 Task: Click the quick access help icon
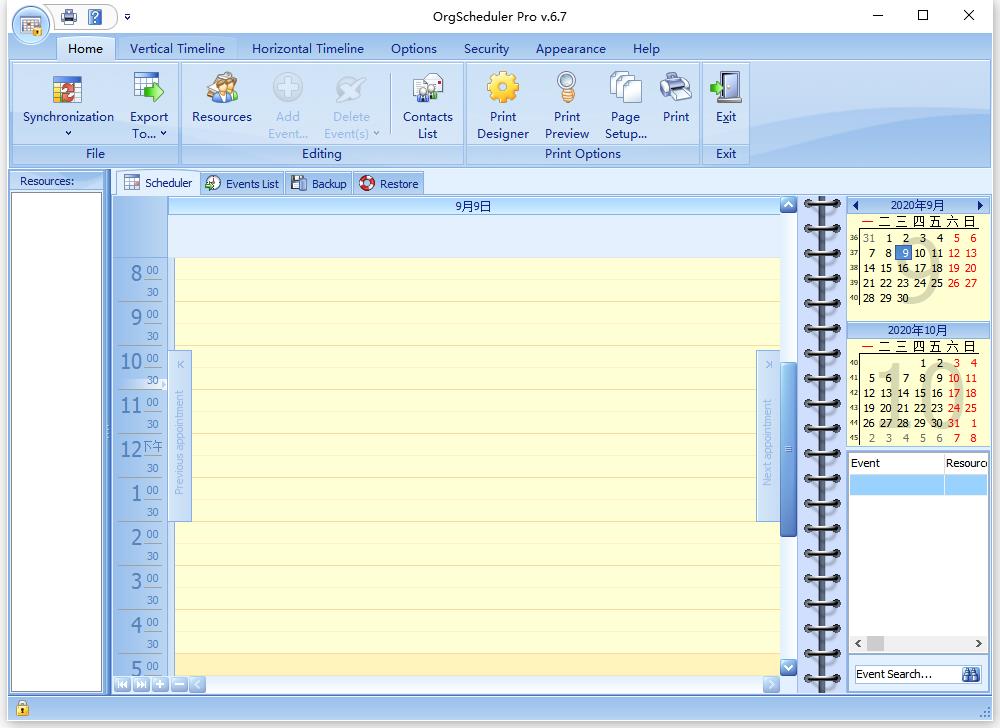click(95, 17)
